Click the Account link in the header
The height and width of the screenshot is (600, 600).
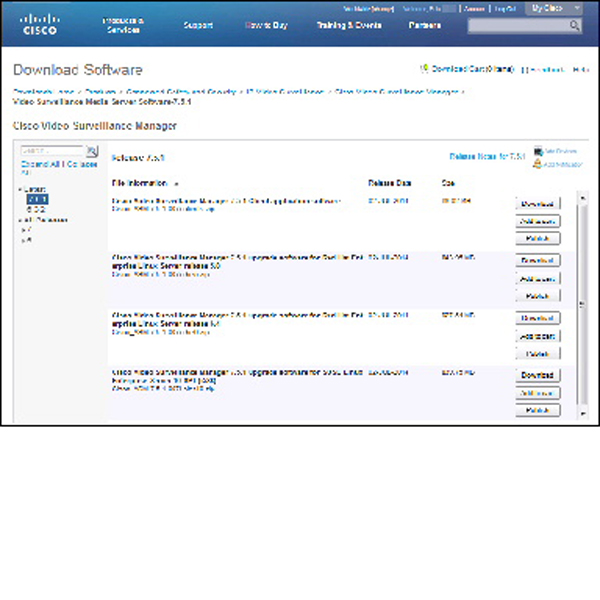click(x=474, y=8)
